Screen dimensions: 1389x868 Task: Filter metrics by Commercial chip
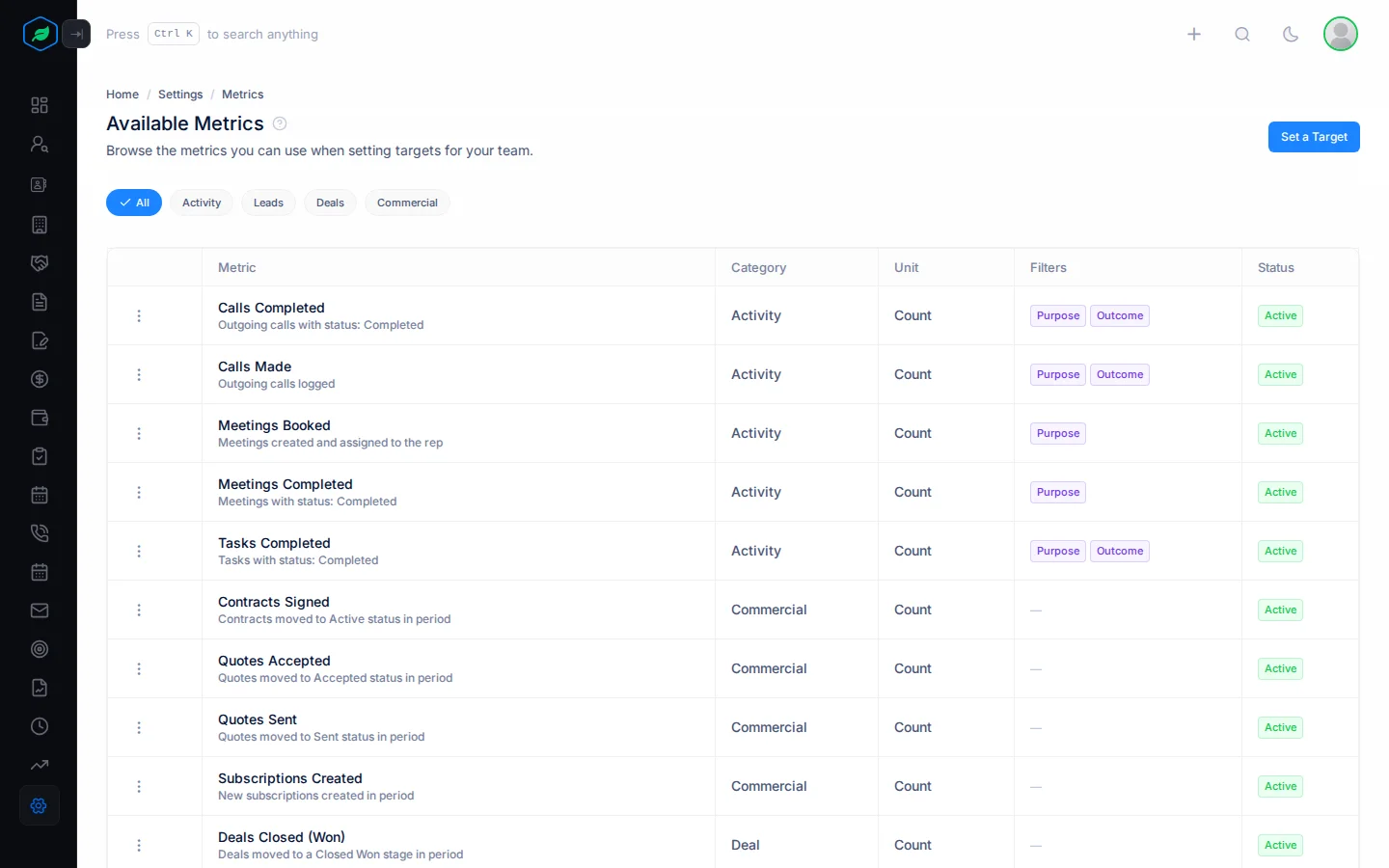pos(407,203)
